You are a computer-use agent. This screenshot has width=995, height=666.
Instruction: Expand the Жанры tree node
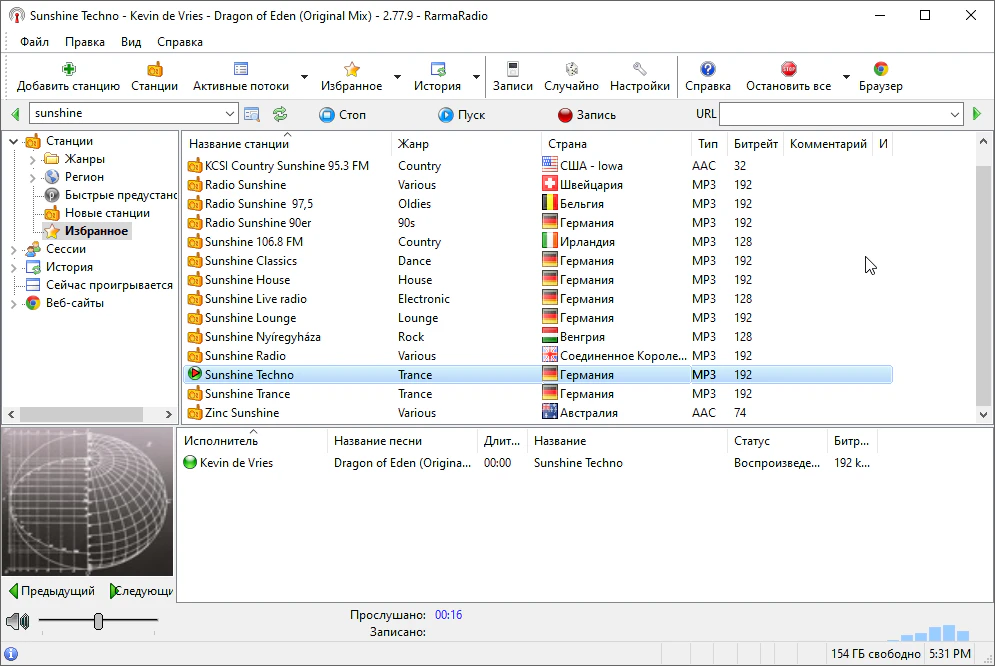[x=32, y=160]
